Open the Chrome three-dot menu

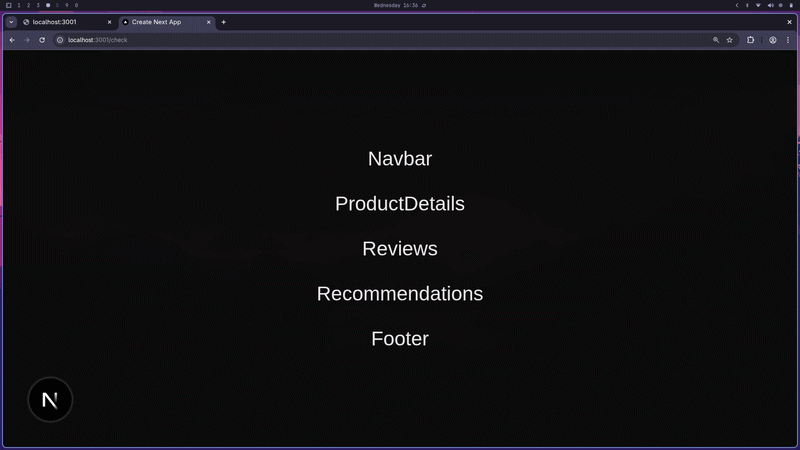788,40
